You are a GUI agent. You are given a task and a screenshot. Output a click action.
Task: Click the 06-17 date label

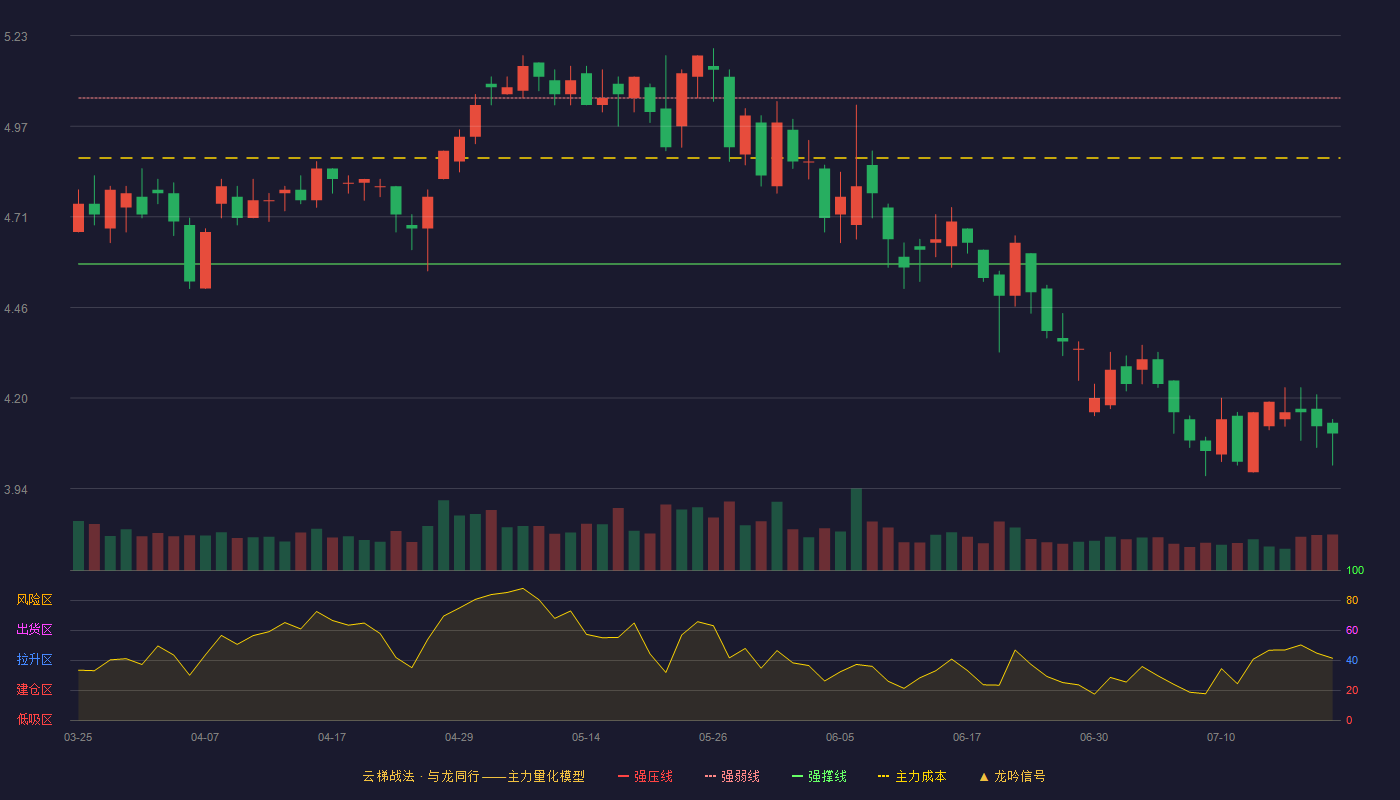[x=967, y=737]
